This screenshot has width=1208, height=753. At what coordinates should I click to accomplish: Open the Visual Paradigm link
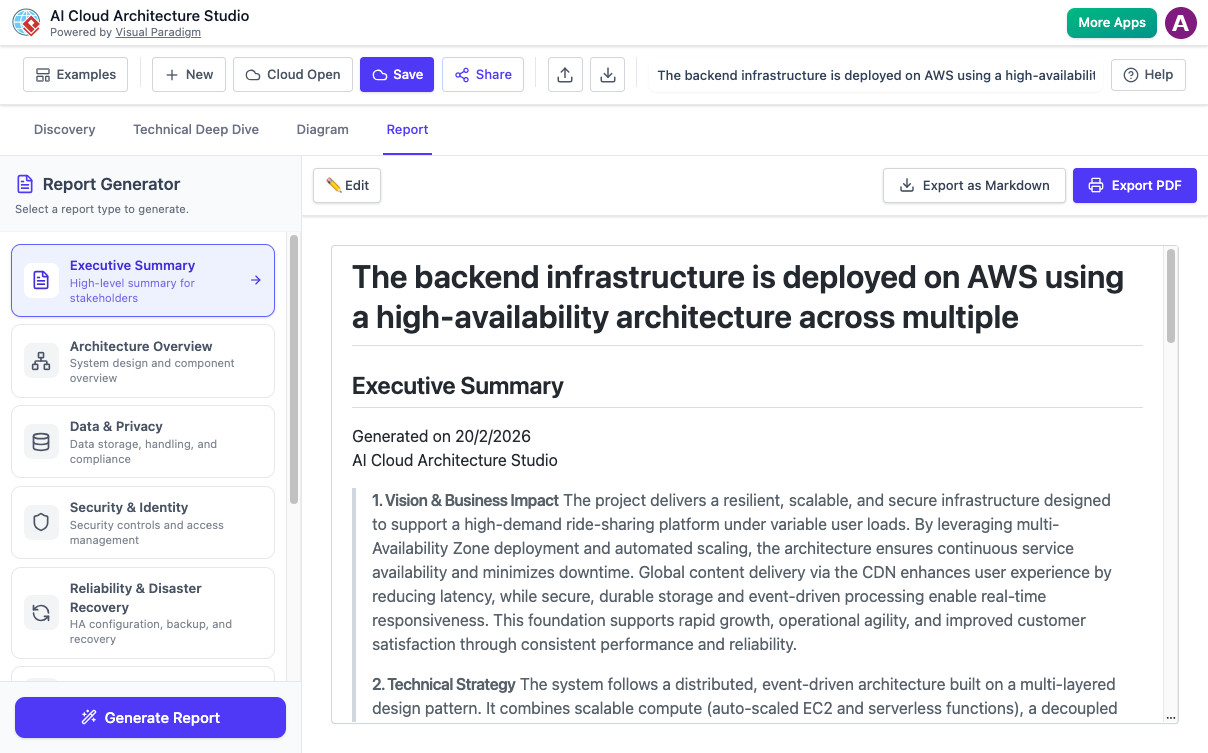click(x=158, y=31)
